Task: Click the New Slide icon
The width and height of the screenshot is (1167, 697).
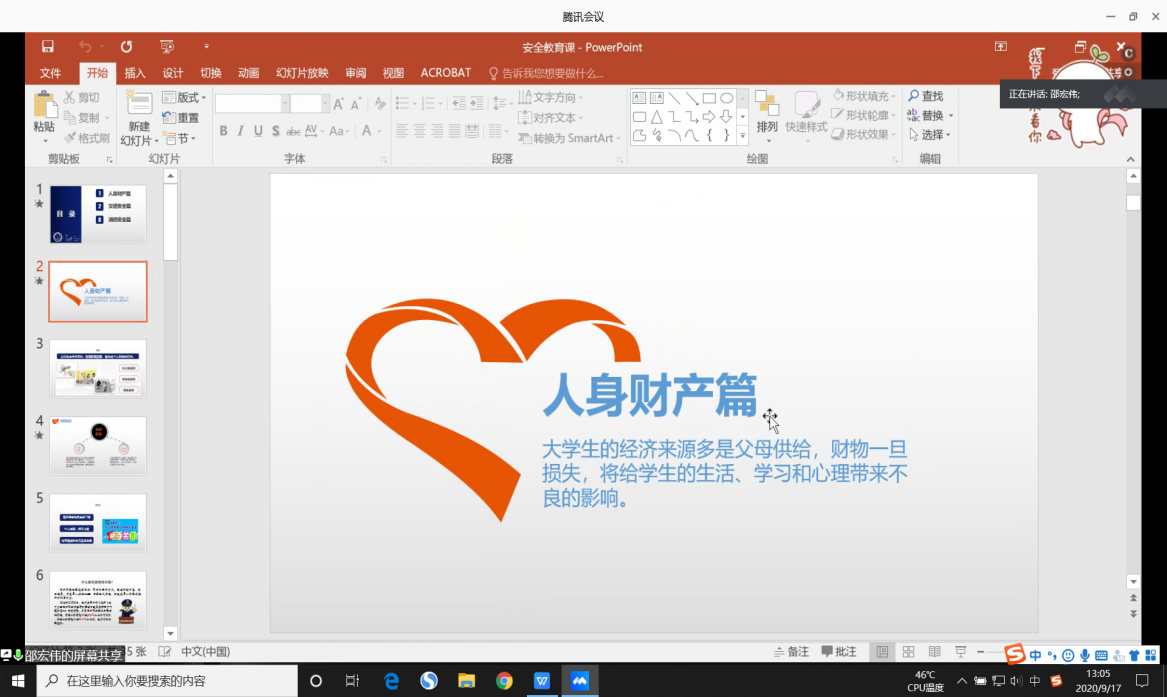Action: pos(139,107)
